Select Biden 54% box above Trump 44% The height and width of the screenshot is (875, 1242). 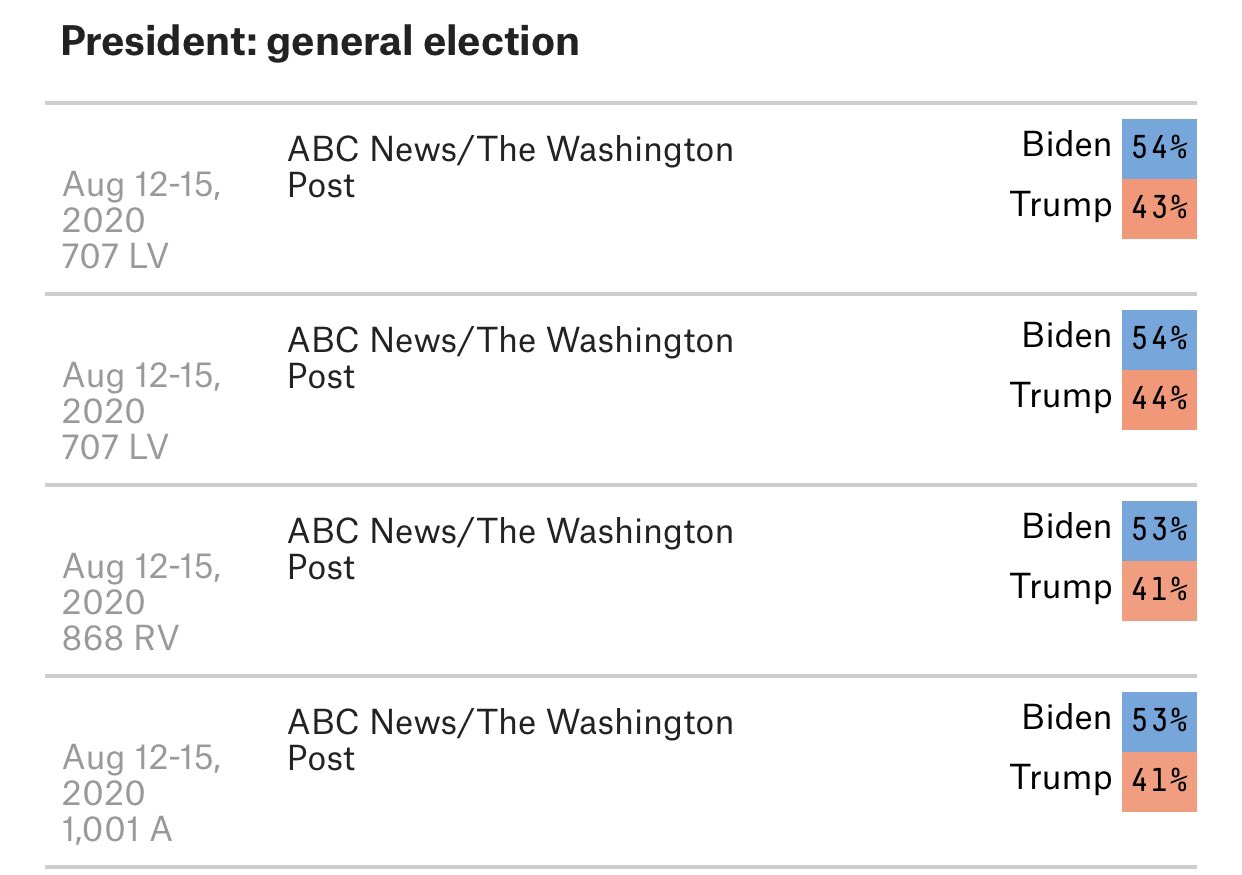(1159, 340)
